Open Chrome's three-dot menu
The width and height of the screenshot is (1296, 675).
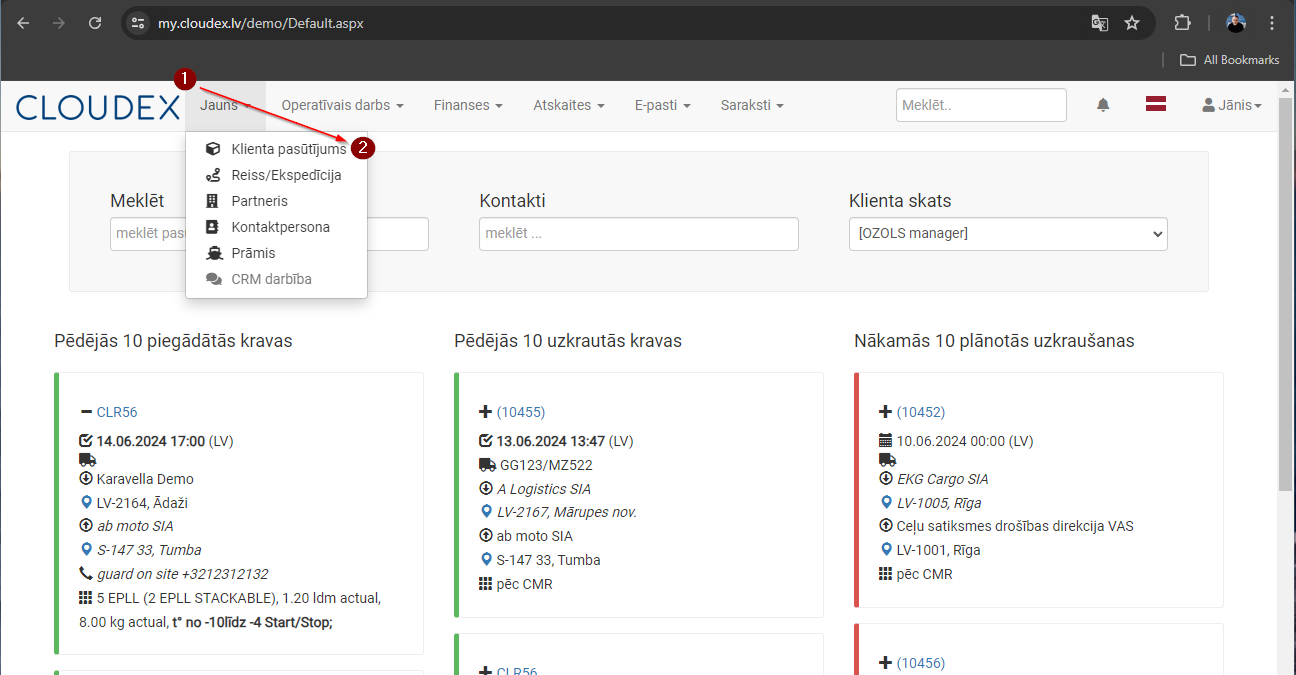(x=1271, y=23)
